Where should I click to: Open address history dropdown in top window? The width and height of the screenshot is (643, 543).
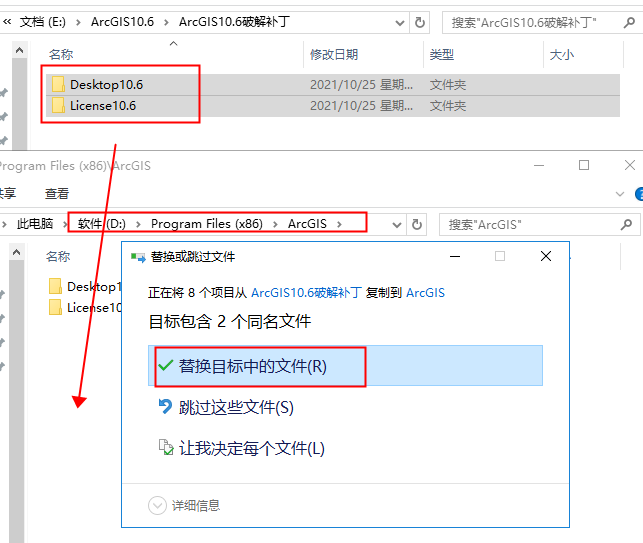click(x=399, y=23)
